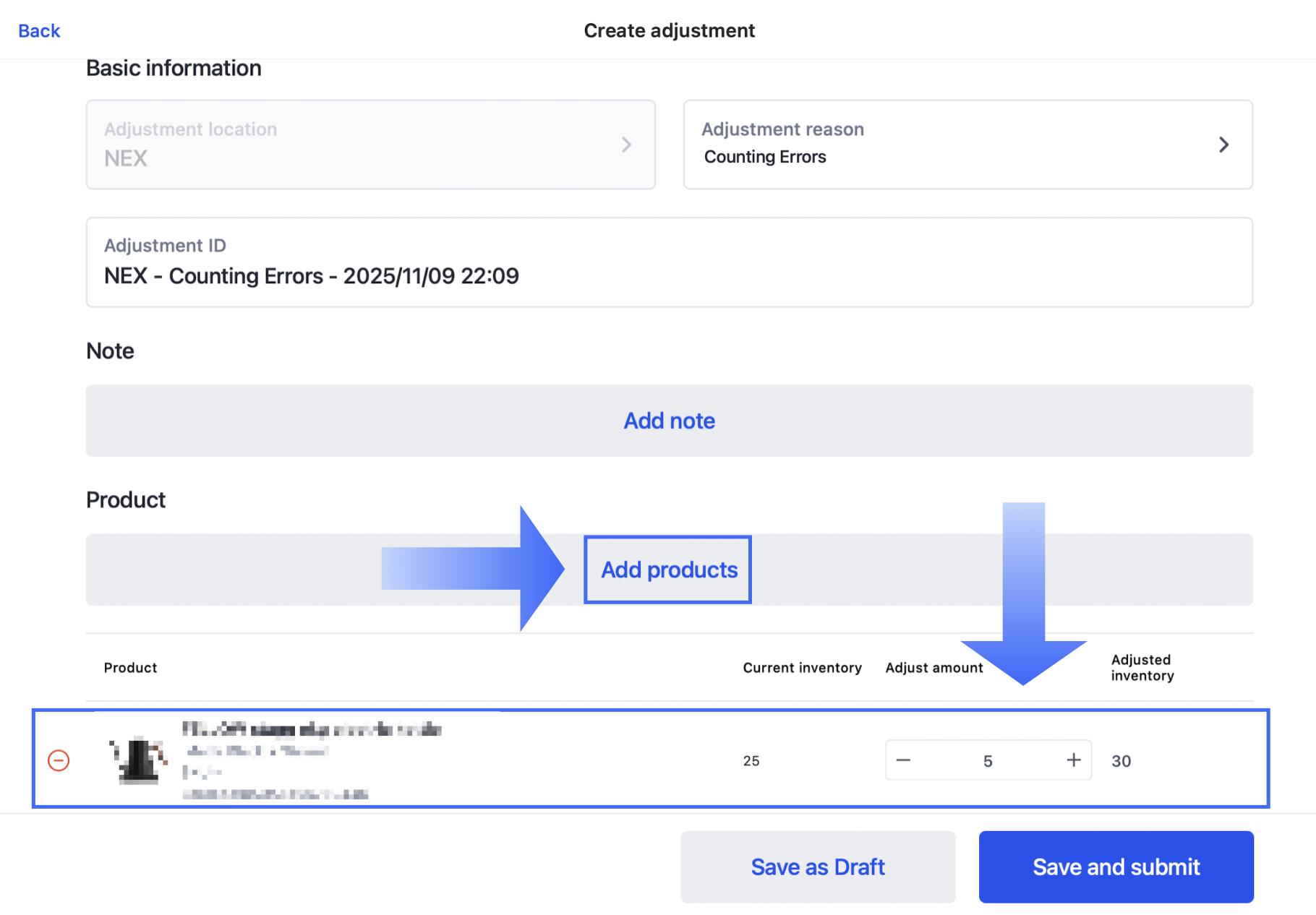Click the Adjust amount column header
Image resolution: width=1316 pixels, height=915 pixels.
(x=933, y=668)
